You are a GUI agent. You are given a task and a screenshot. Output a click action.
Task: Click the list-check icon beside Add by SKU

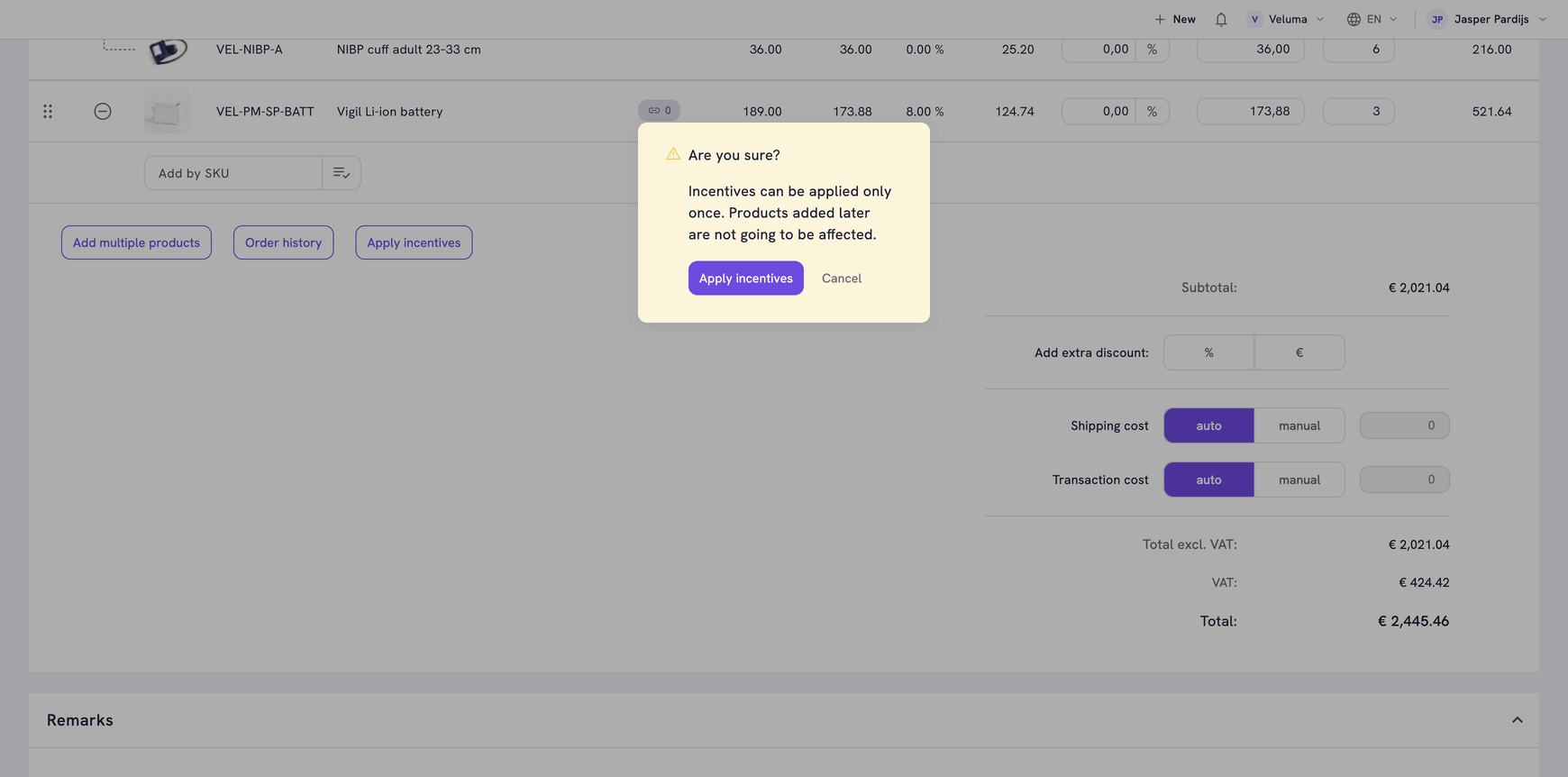(342, 173)
